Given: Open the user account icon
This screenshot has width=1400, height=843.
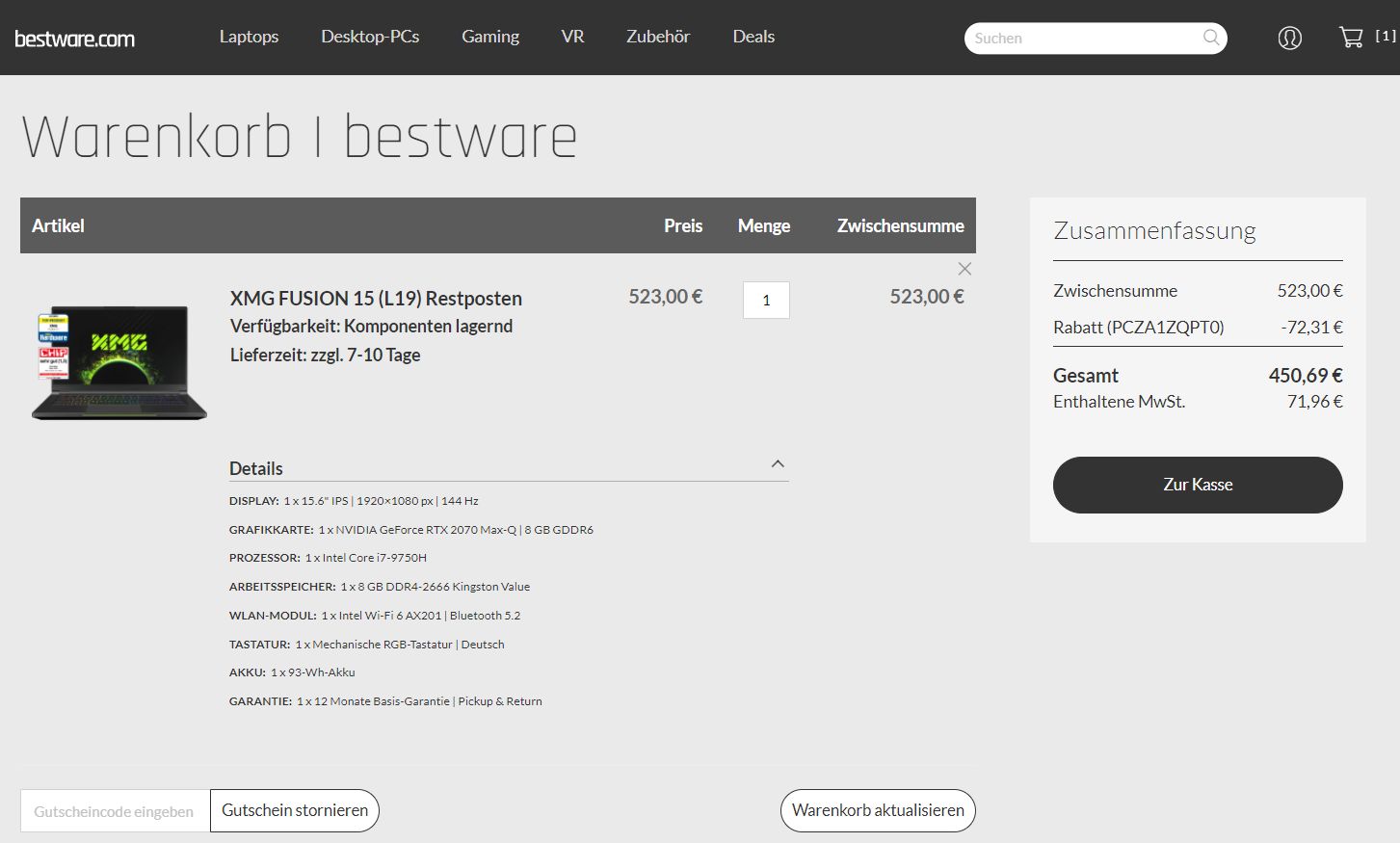Looking at the screenshot, I should point(1289,38).
